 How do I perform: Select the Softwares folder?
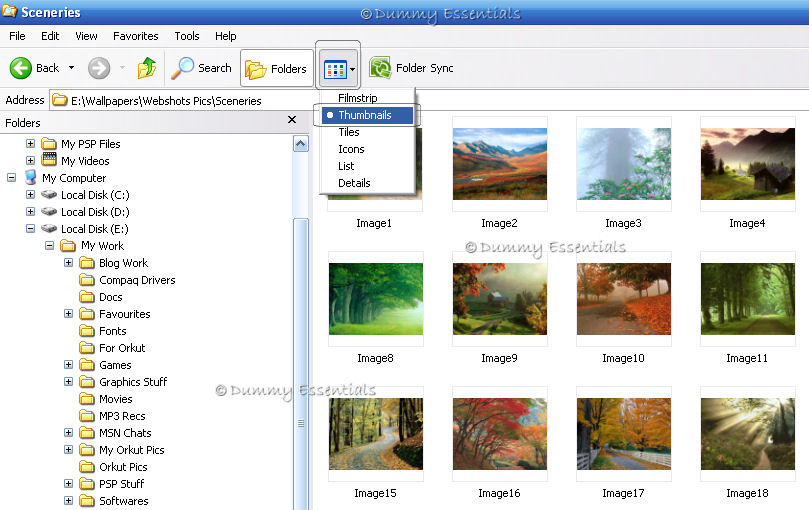114,501
